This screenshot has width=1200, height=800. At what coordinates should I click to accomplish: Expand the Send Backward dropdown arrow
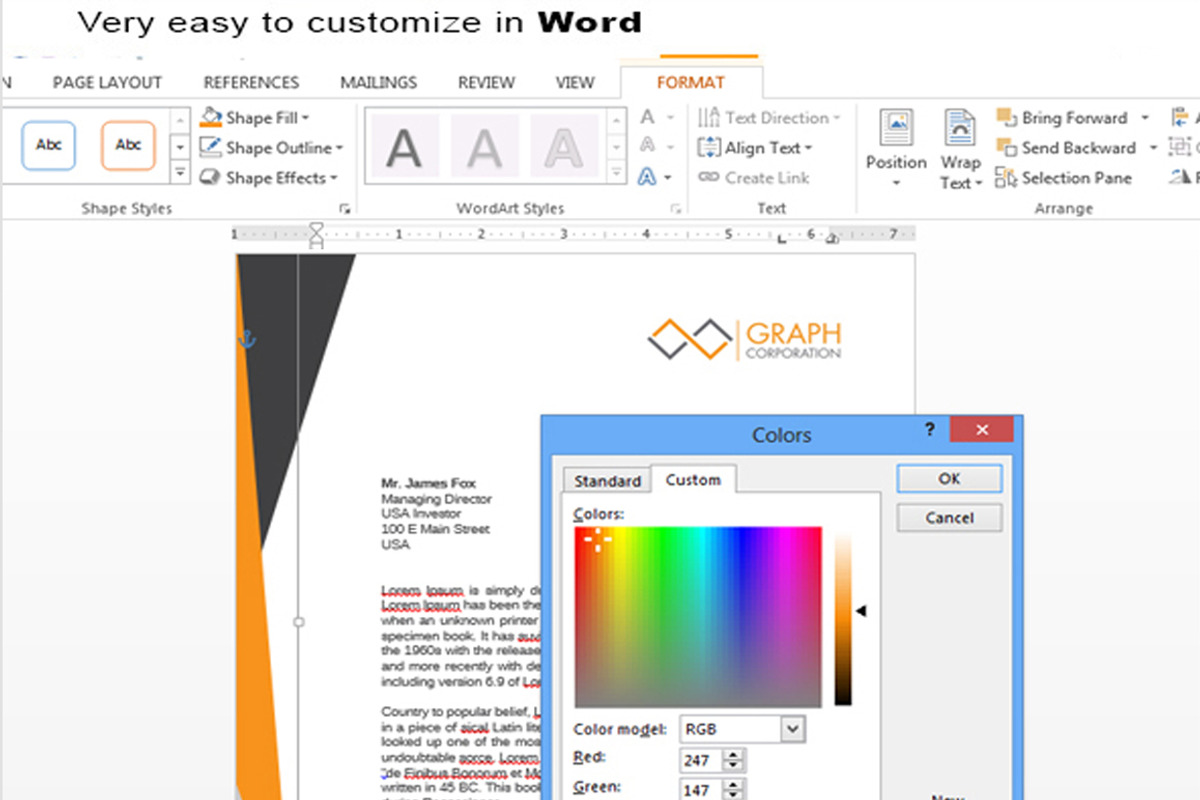point(1152,148)
